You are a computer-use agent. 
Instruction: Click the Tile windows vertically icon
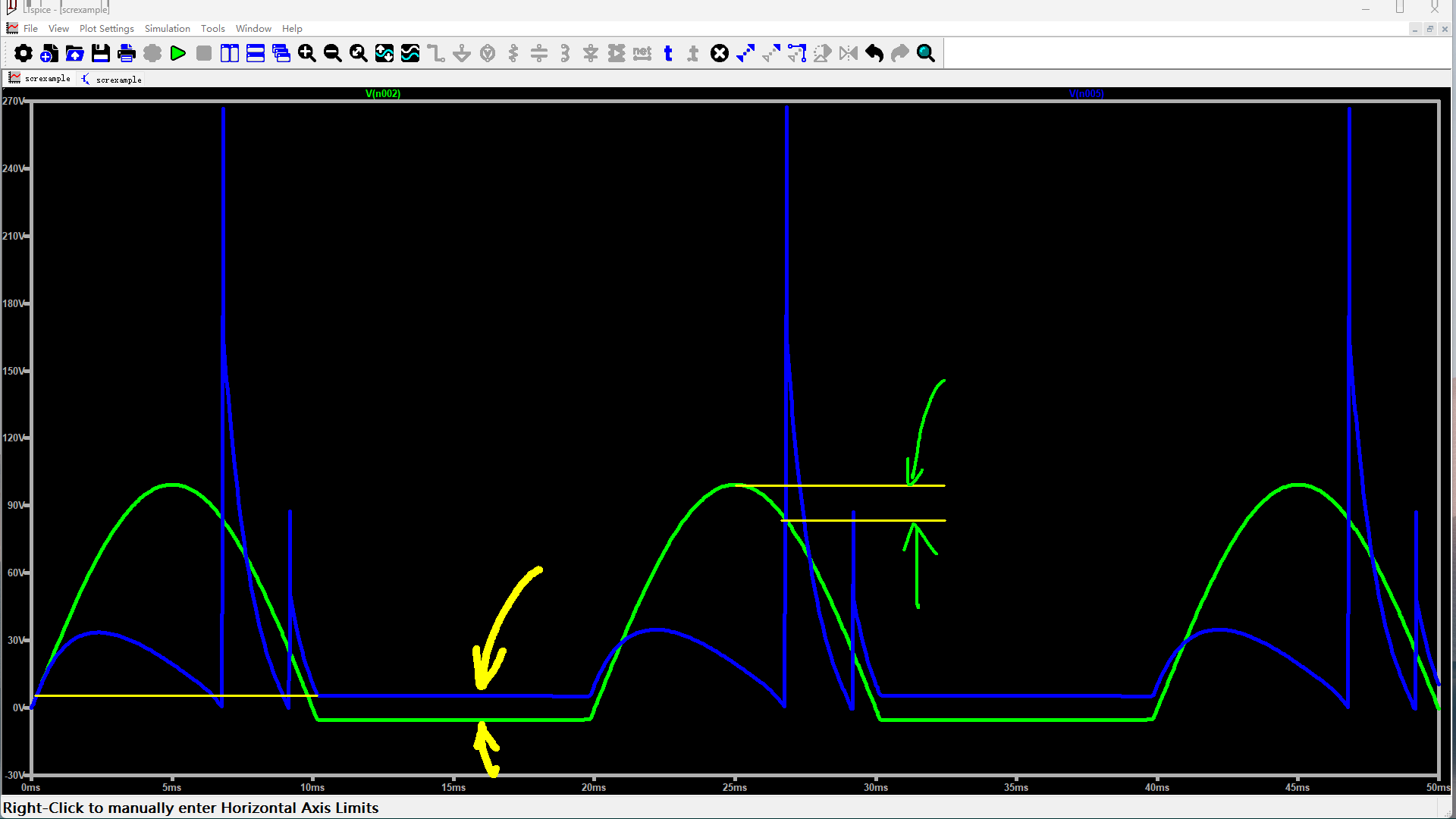(x=230, y=53)
